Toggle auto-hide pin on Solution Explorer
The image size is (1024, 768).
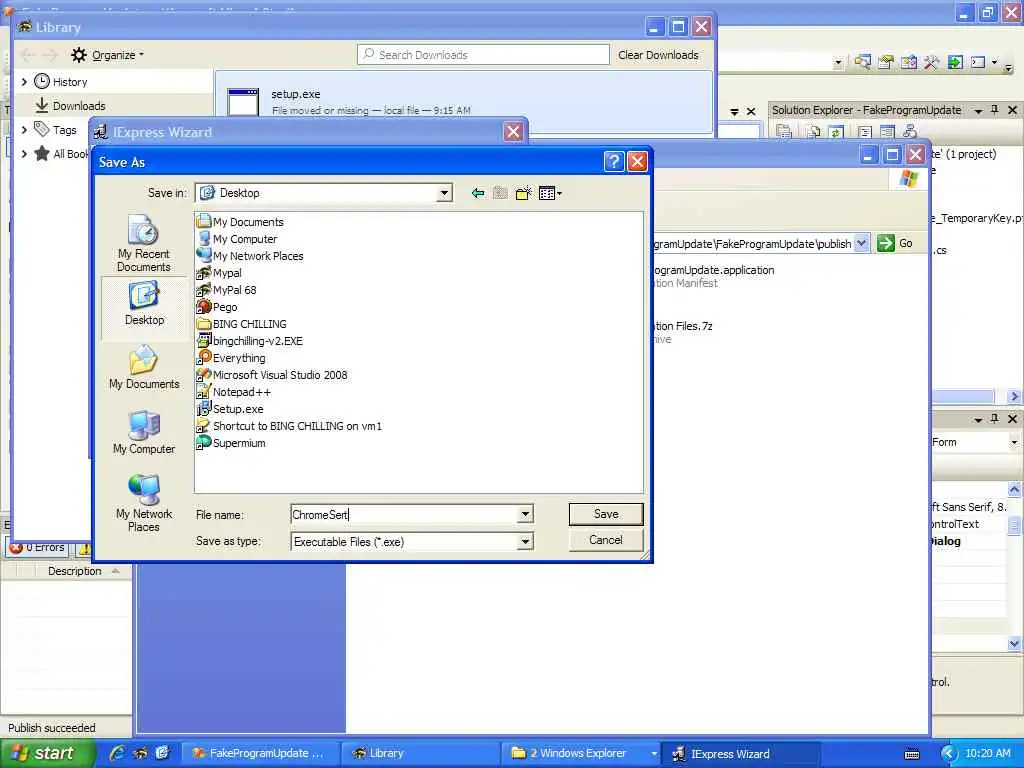[995, 110]
